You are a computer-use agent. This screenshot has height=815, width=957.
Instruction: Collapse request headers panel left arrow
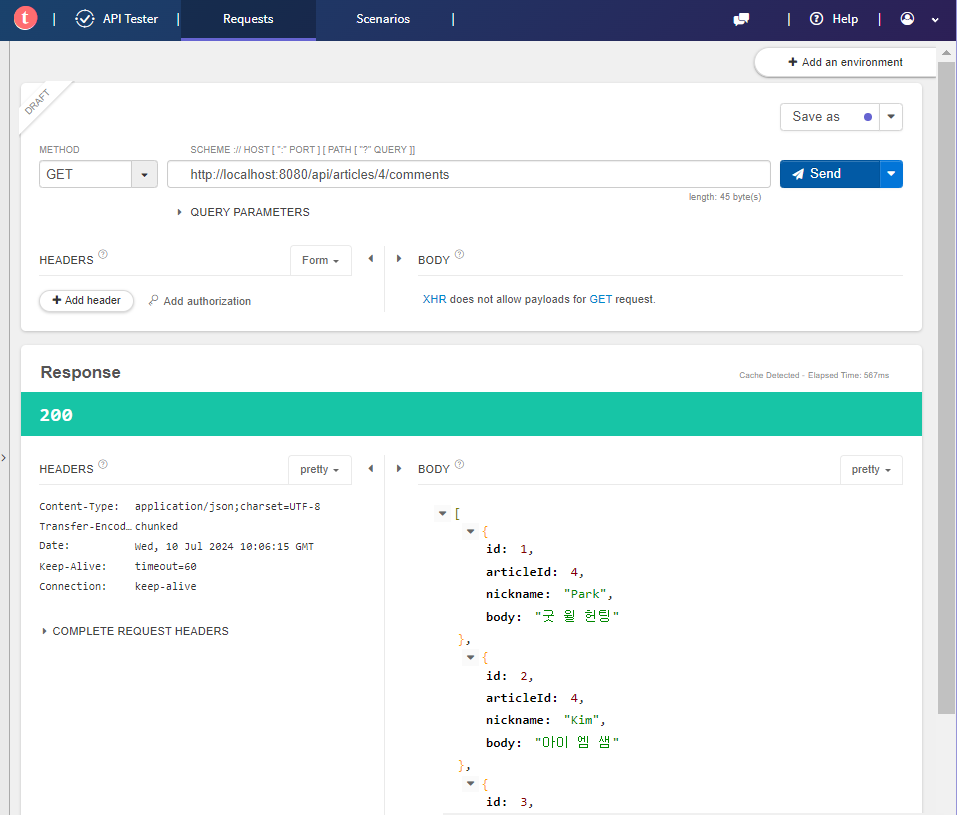point(370,259)
